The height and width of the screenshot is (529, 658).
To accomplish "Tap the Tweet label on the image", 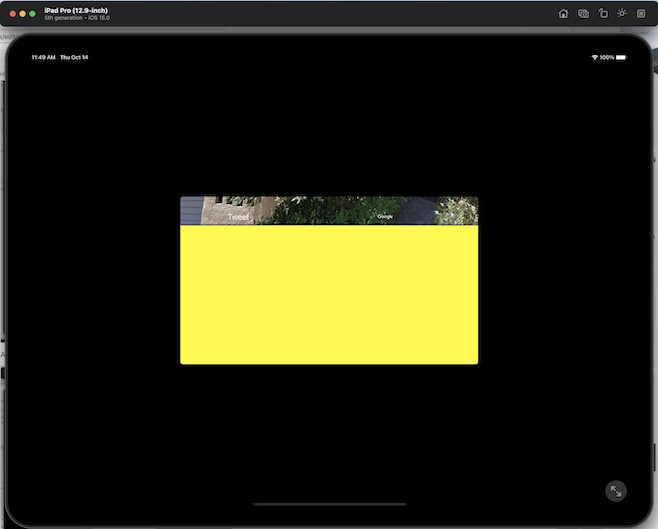I will (238, 217).
